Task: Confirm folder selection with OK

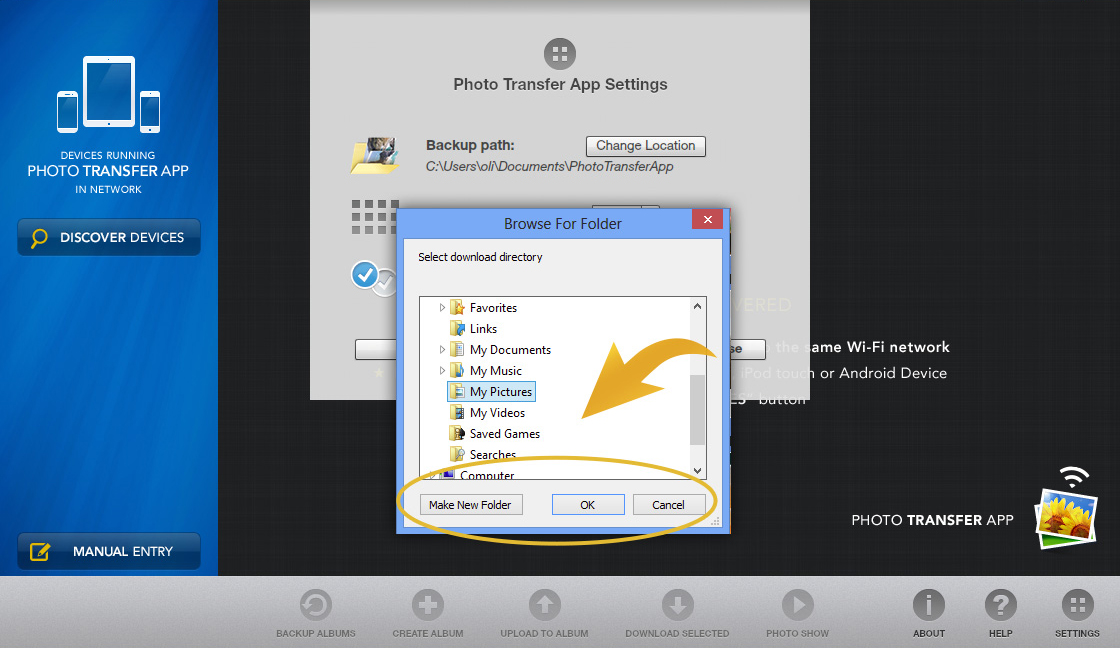Action: click(588, 504)
